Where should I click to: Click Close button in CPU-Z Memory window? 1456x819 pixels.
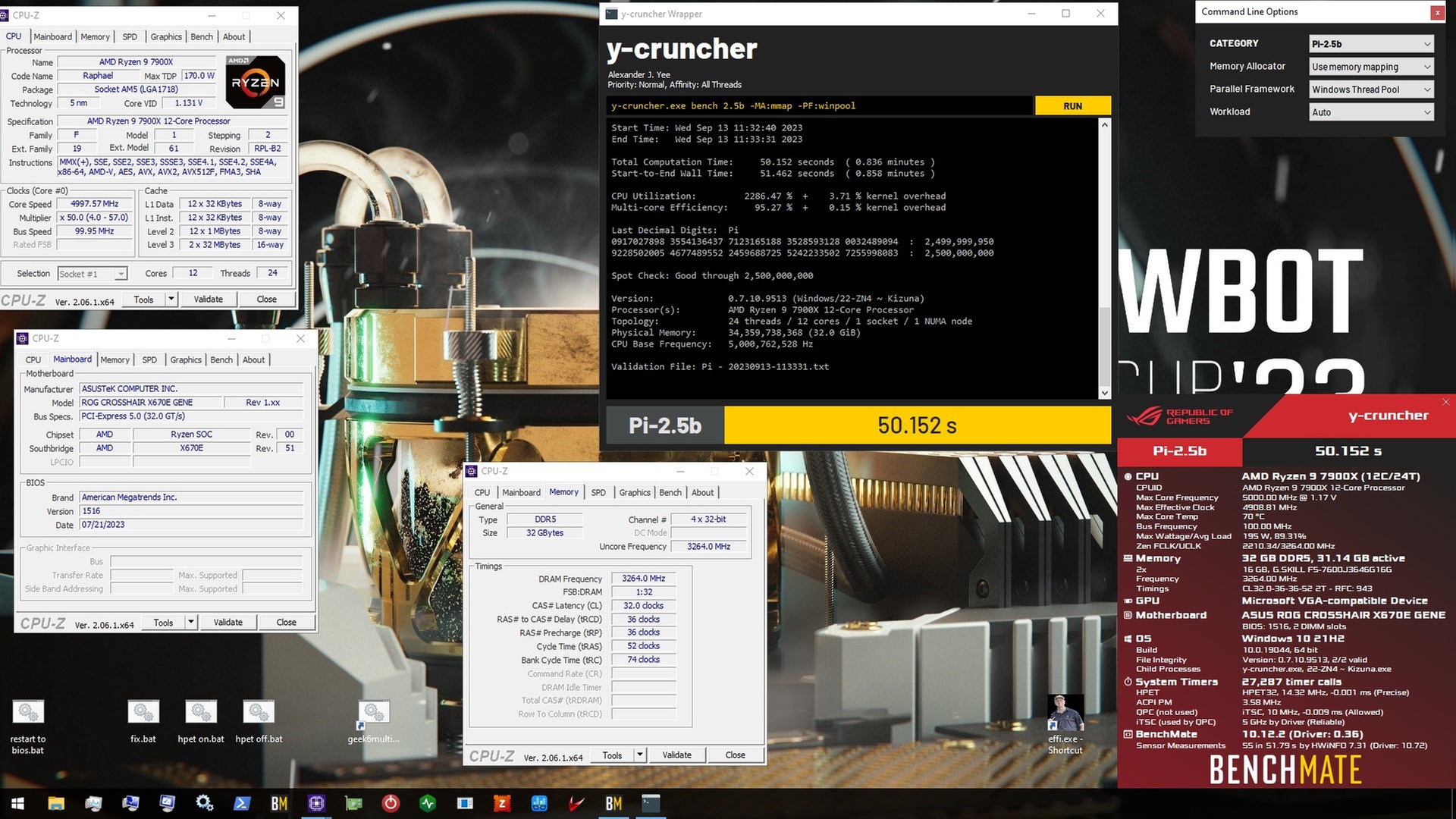click(x=736, y=755)
